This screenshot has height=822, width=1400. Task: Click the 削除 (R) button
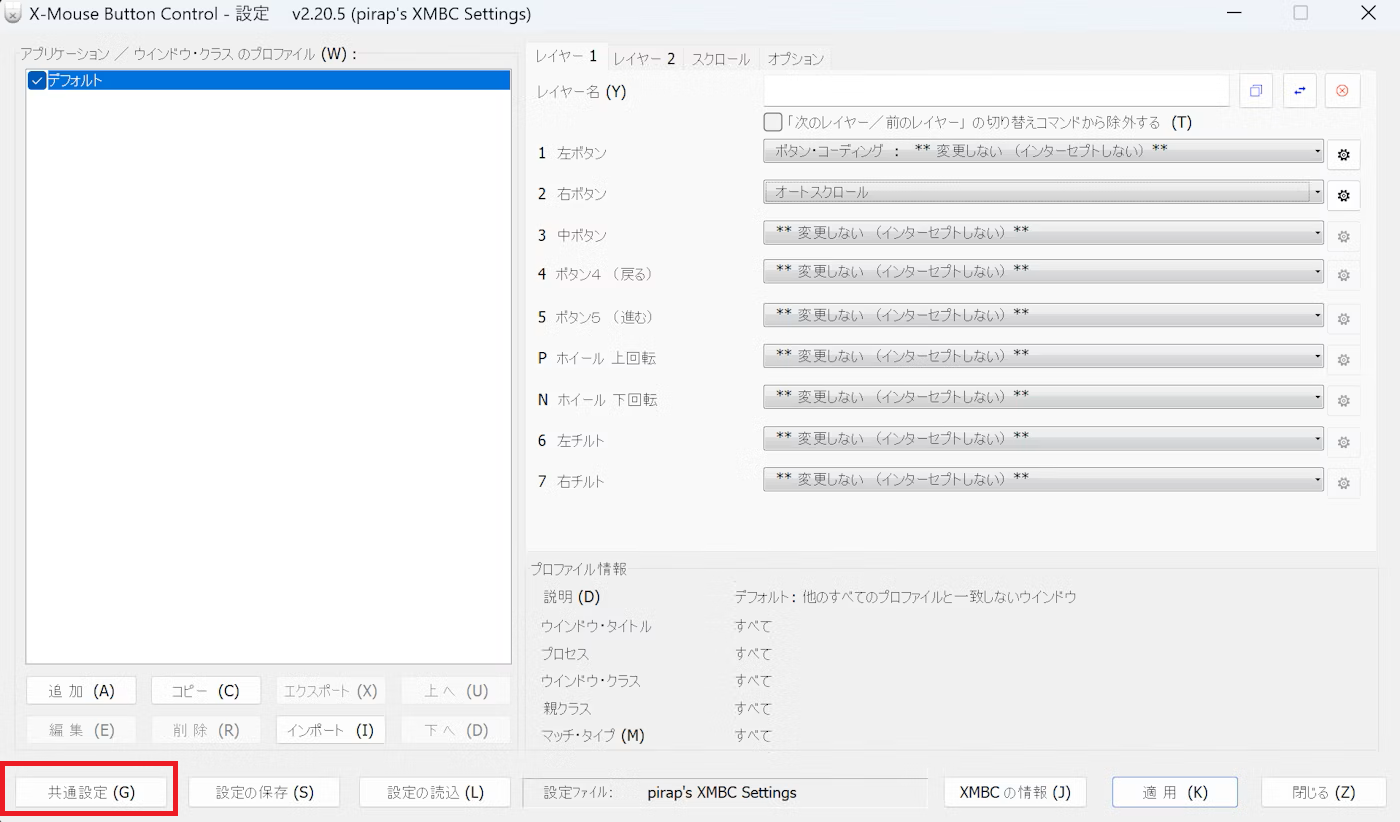tap(206, 730)
